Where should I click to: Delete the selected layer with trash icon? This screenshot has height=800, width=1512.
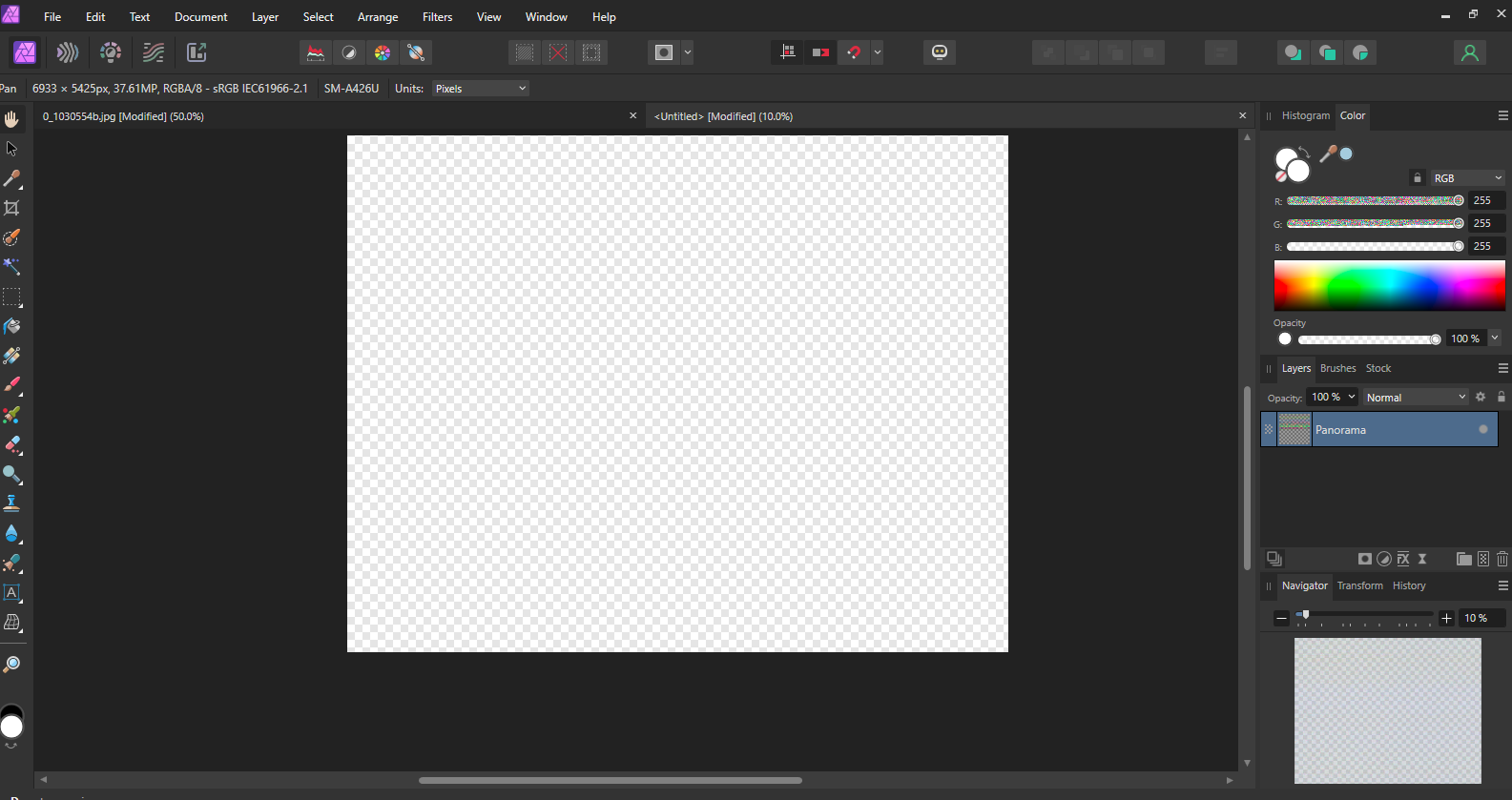coord(1502,559)
